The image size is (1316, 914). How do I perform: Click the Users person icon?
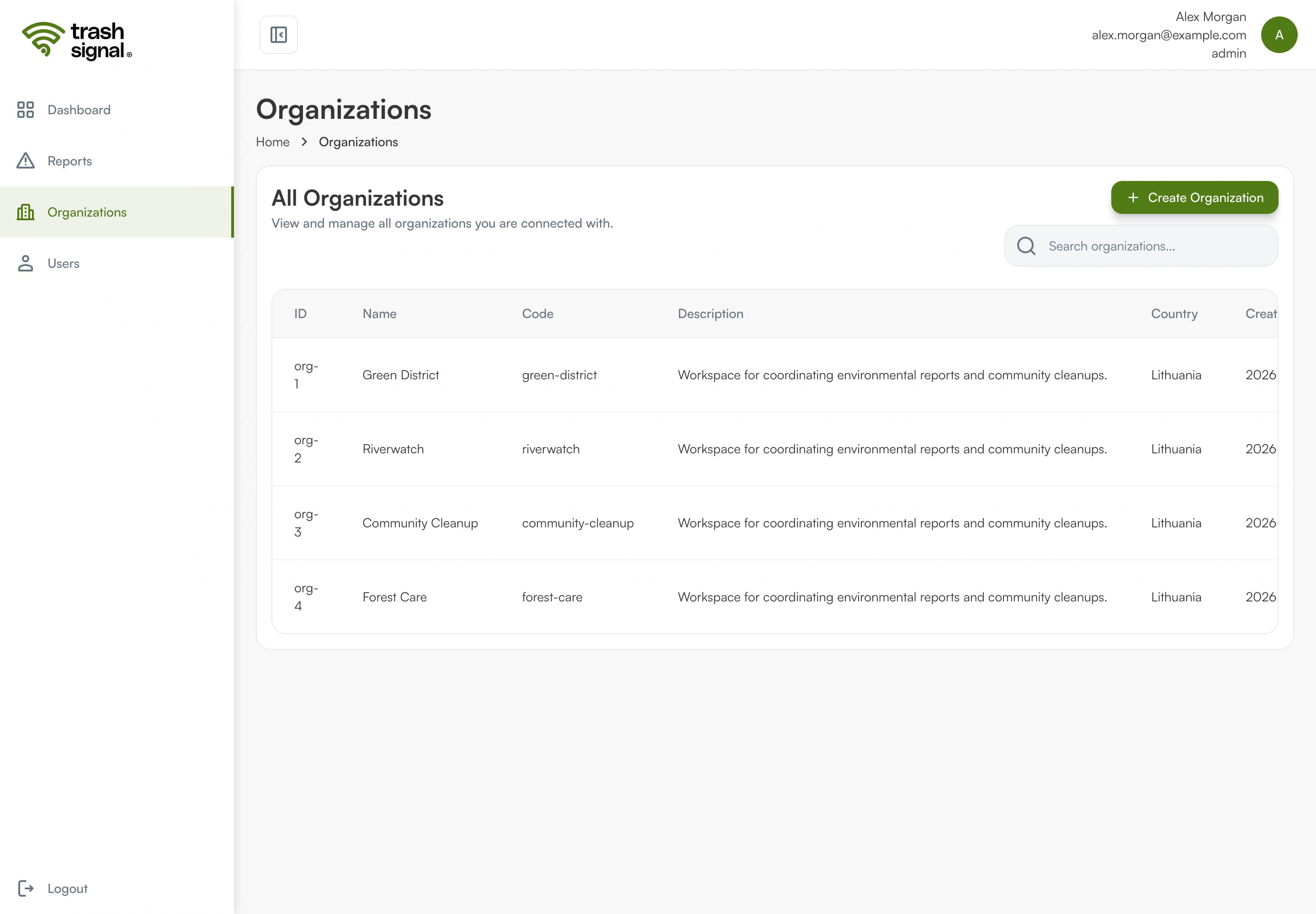coord(26,263)
